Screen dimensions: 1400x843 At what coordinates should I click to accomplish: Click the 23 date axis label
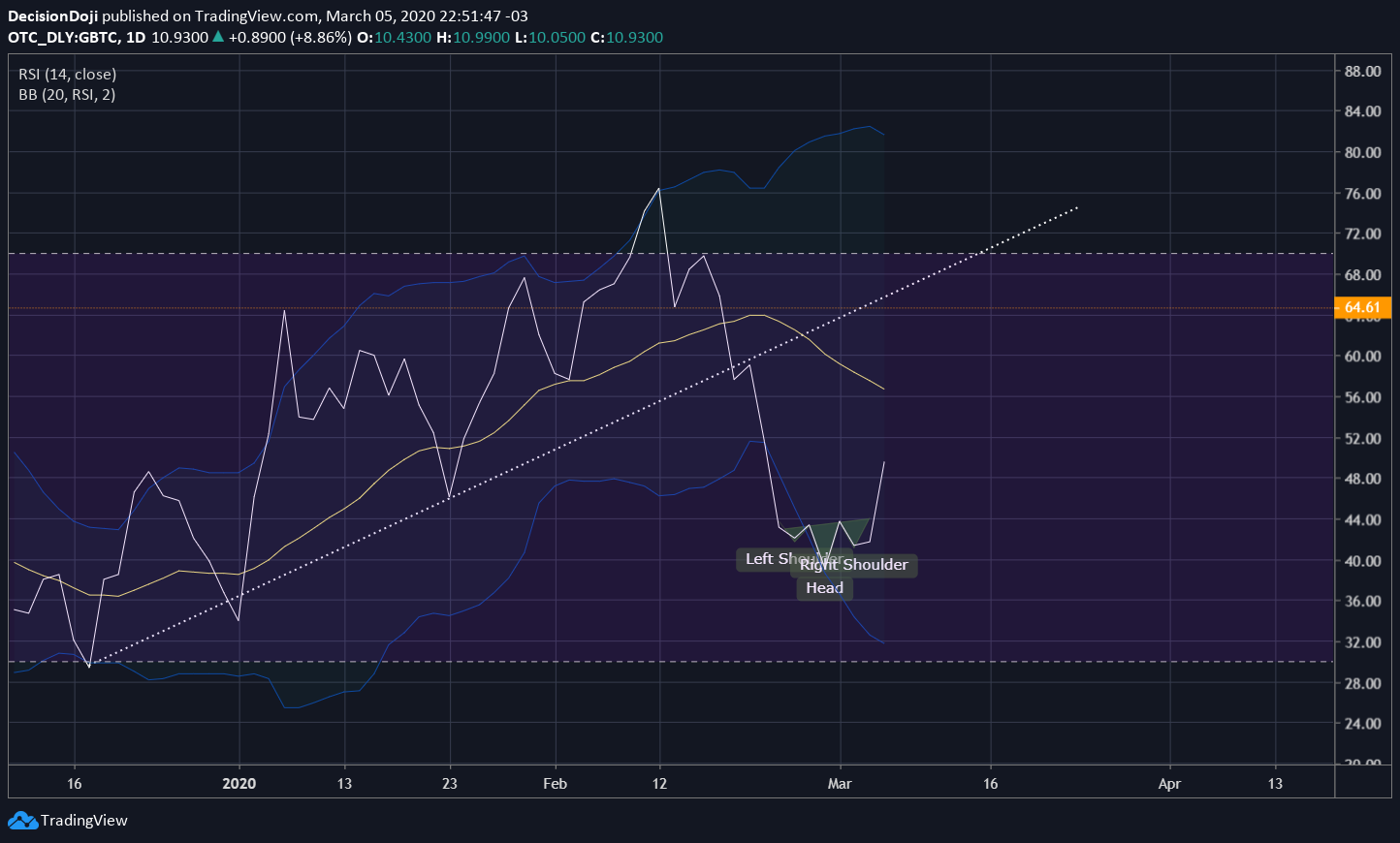click(450, 784)
